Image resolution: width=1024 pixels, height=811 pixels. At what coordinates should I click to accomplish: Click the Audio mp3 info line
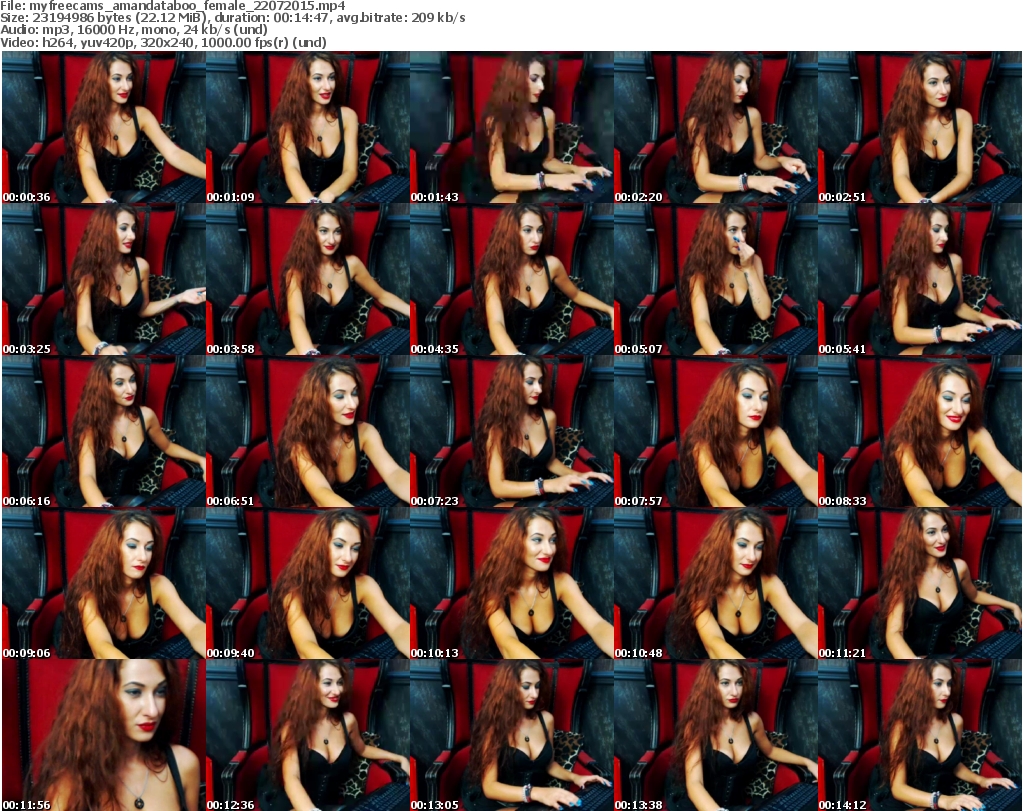pos(134,30)
